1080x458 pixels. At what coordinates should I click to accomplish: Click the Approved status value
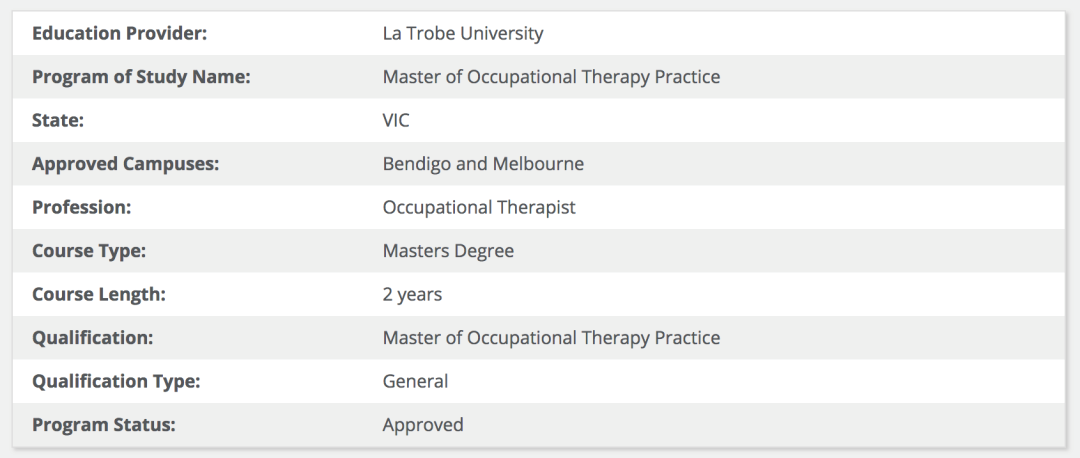click(x=423, y=425)
